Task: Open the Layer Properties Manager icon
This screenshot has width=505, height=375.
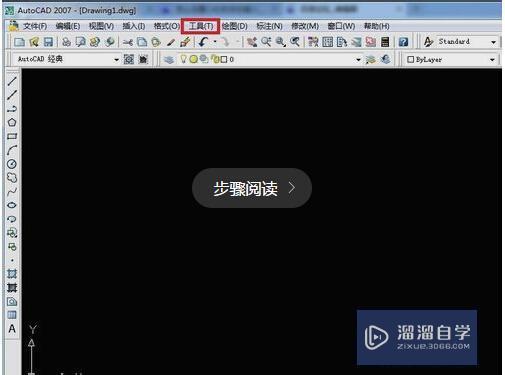Action: [169, 60]
